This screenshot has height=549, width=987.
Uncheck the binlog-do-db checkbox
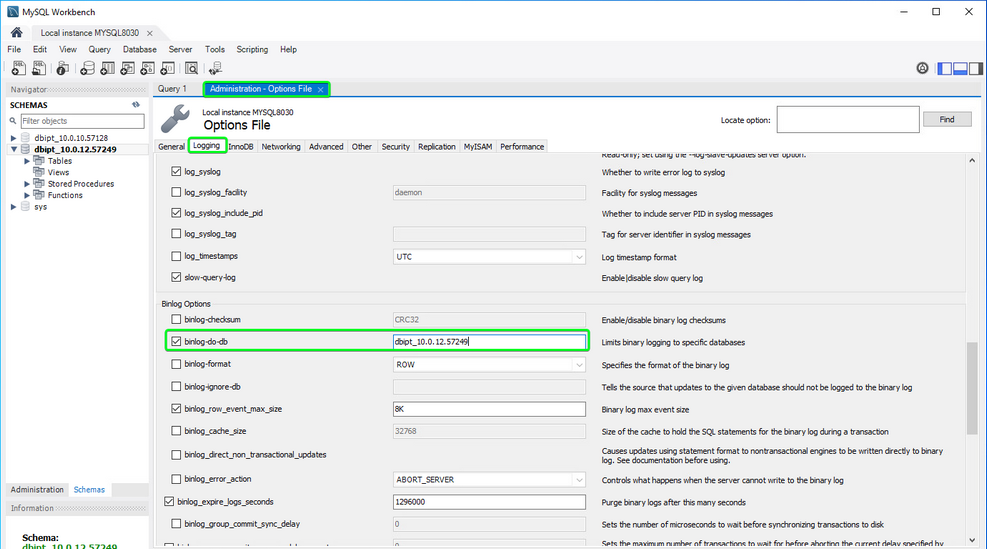click(176, 341)
